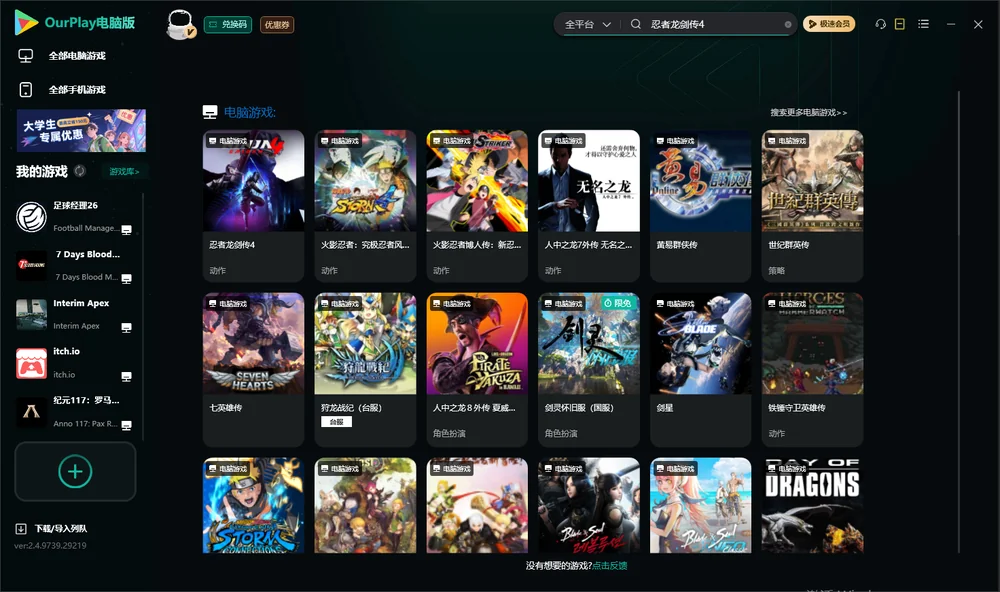Open the 七英雄传 game card
1000x592 pixels.
point(253,369)
